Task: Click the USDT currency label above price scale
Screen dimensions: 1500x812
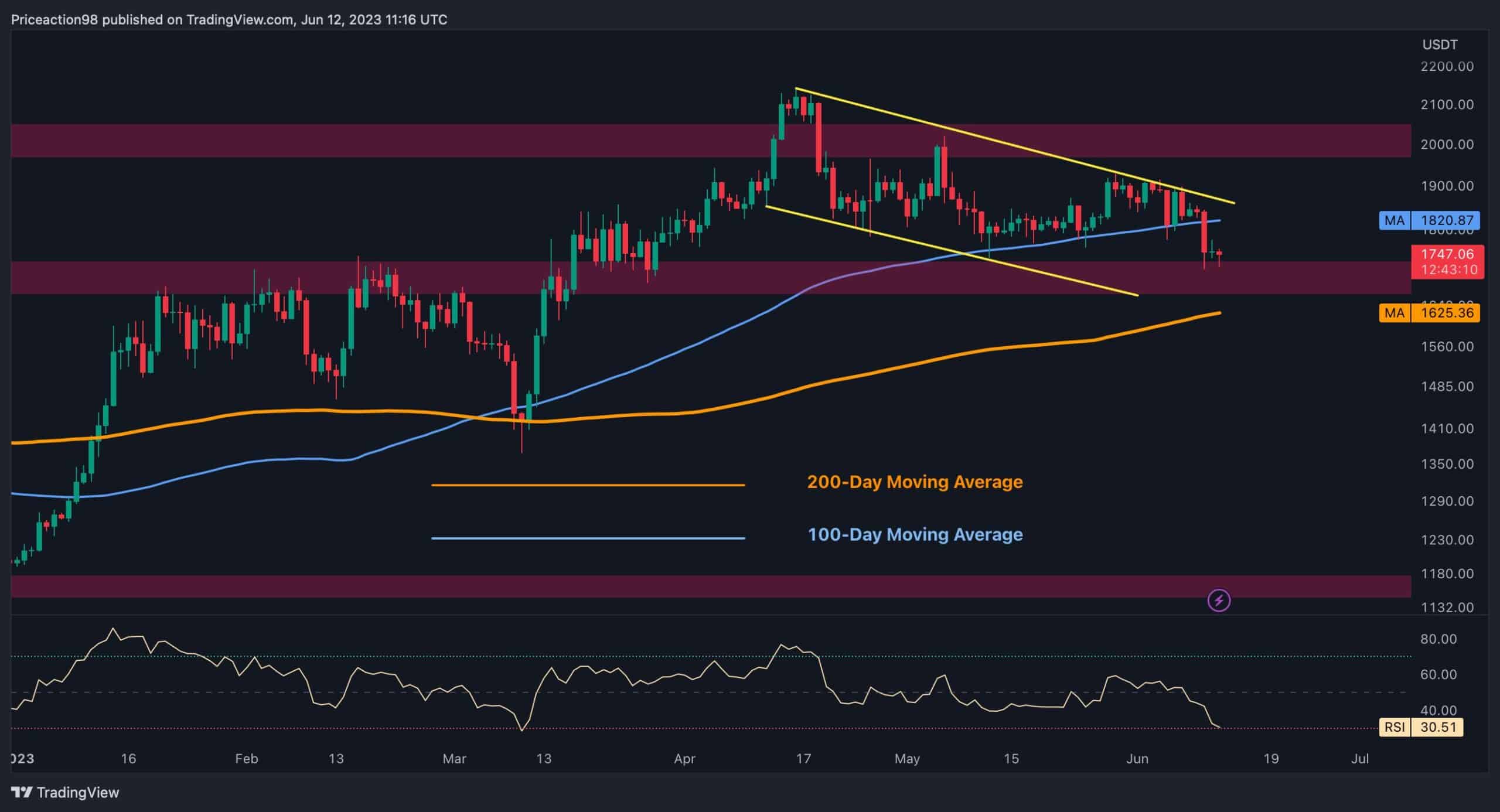Action: pos(1440,44)
